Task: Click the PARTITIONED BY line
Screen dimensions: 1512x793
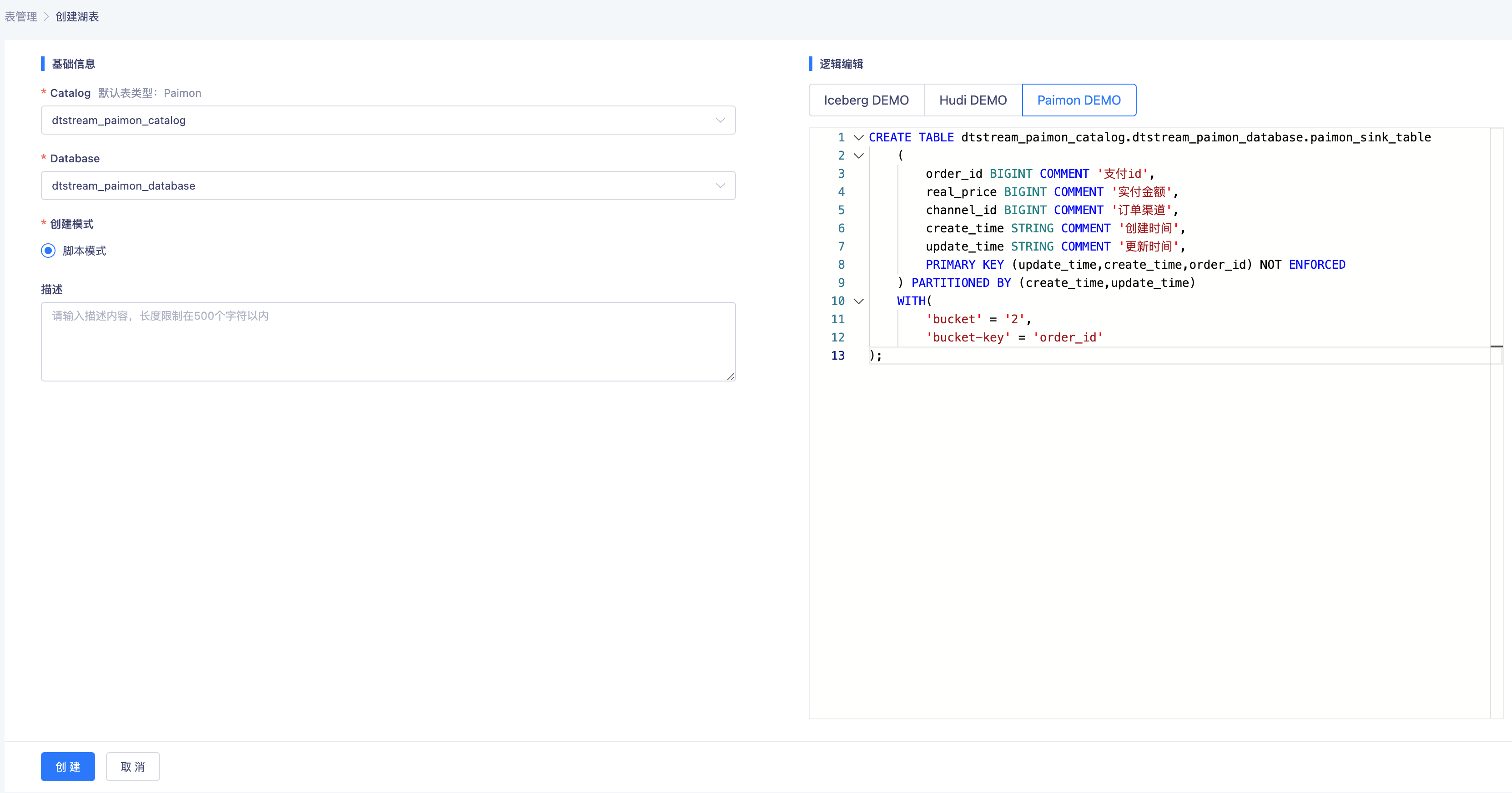Action: tap(1046, 283)
